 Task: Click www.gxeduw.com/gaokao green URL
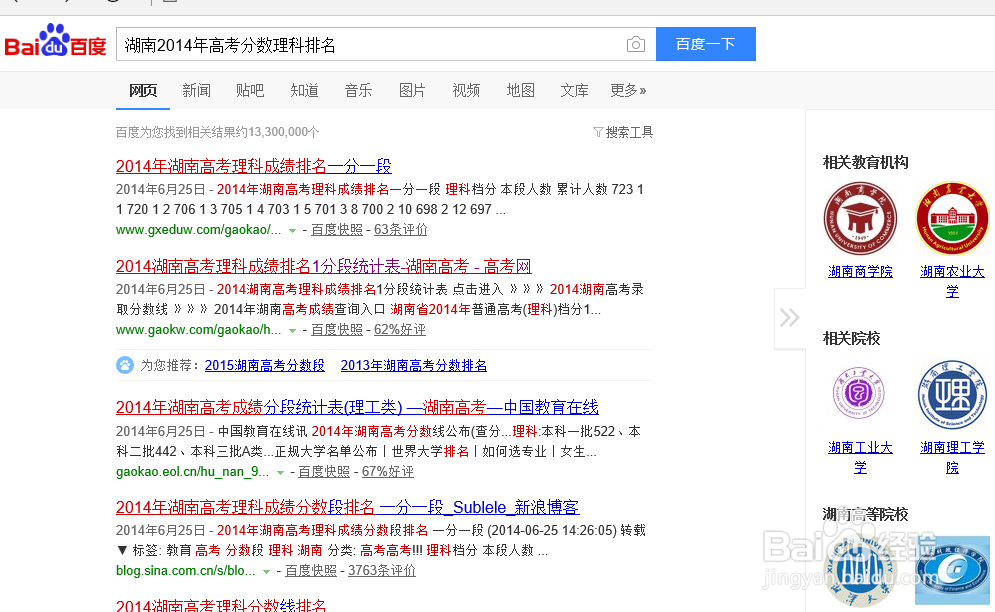(x=199, y=230)
